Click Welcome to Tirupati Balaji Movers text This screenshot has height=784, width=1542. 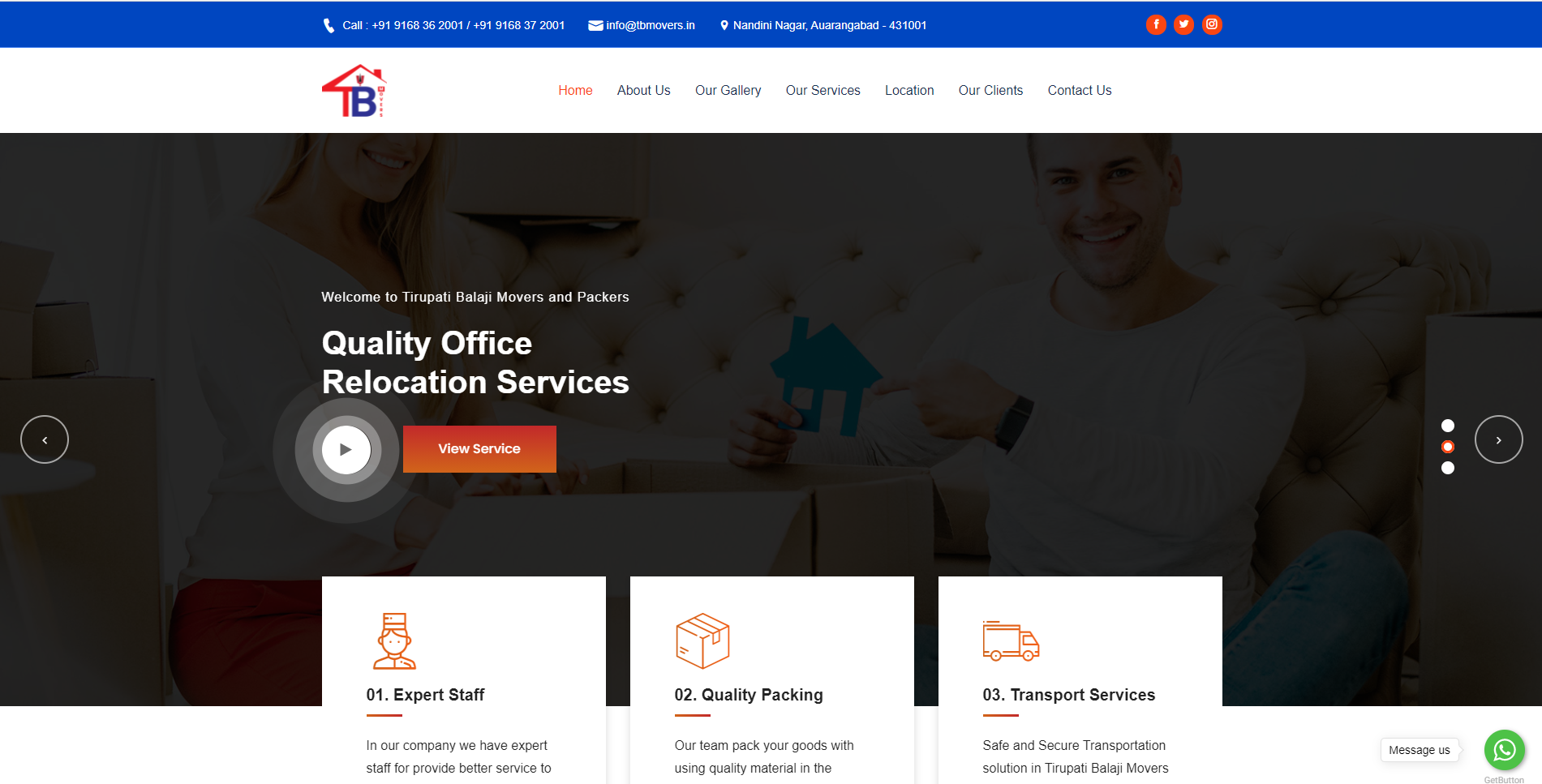click(x=475, y=297)
